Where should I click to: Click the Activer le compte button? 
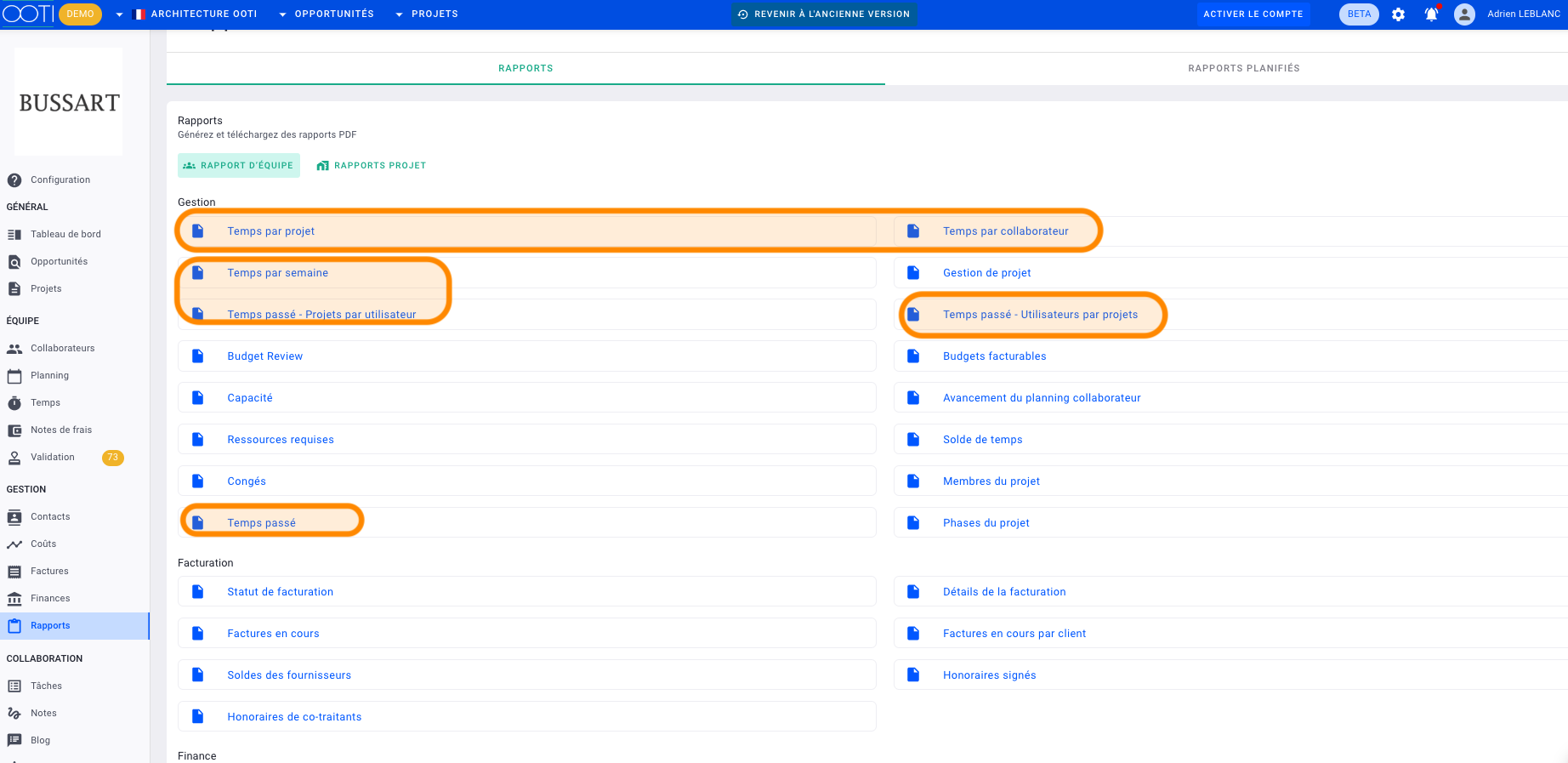point(1253,14)
